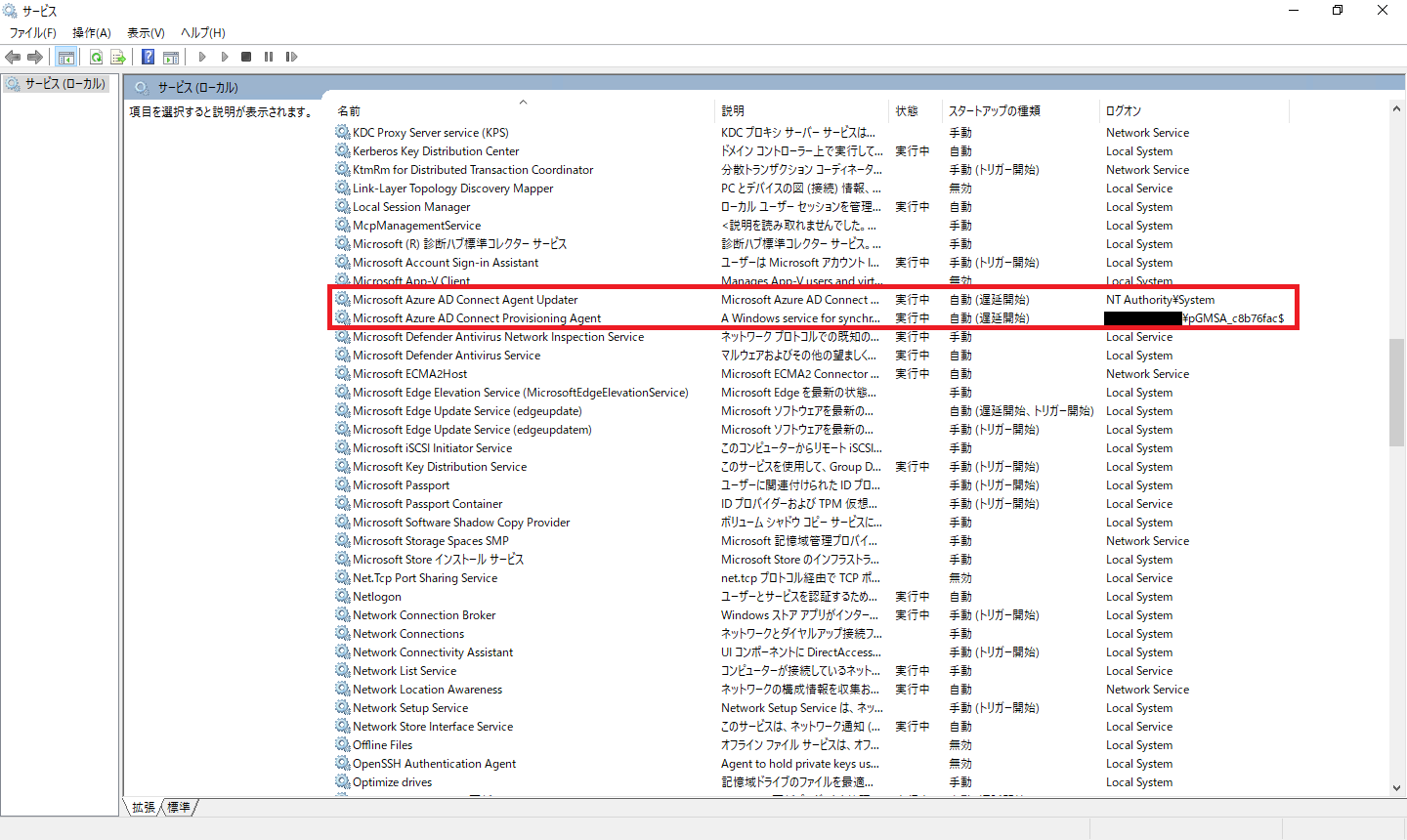Image resolution: width=1407 pixels, height=840 pixels.
Task: Click gear icon of Offline Files
Action: click(342, 744)
